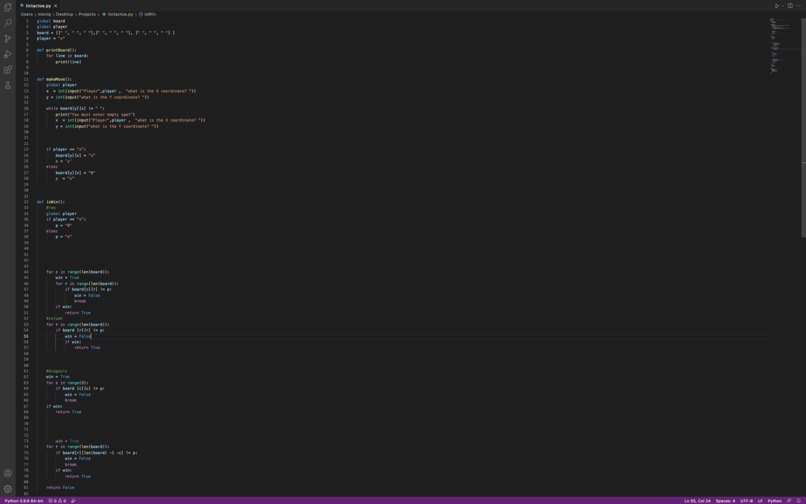Click the Projects breadcrumb segment
Screen dimensions: 806x504
(x=87, y=14)
